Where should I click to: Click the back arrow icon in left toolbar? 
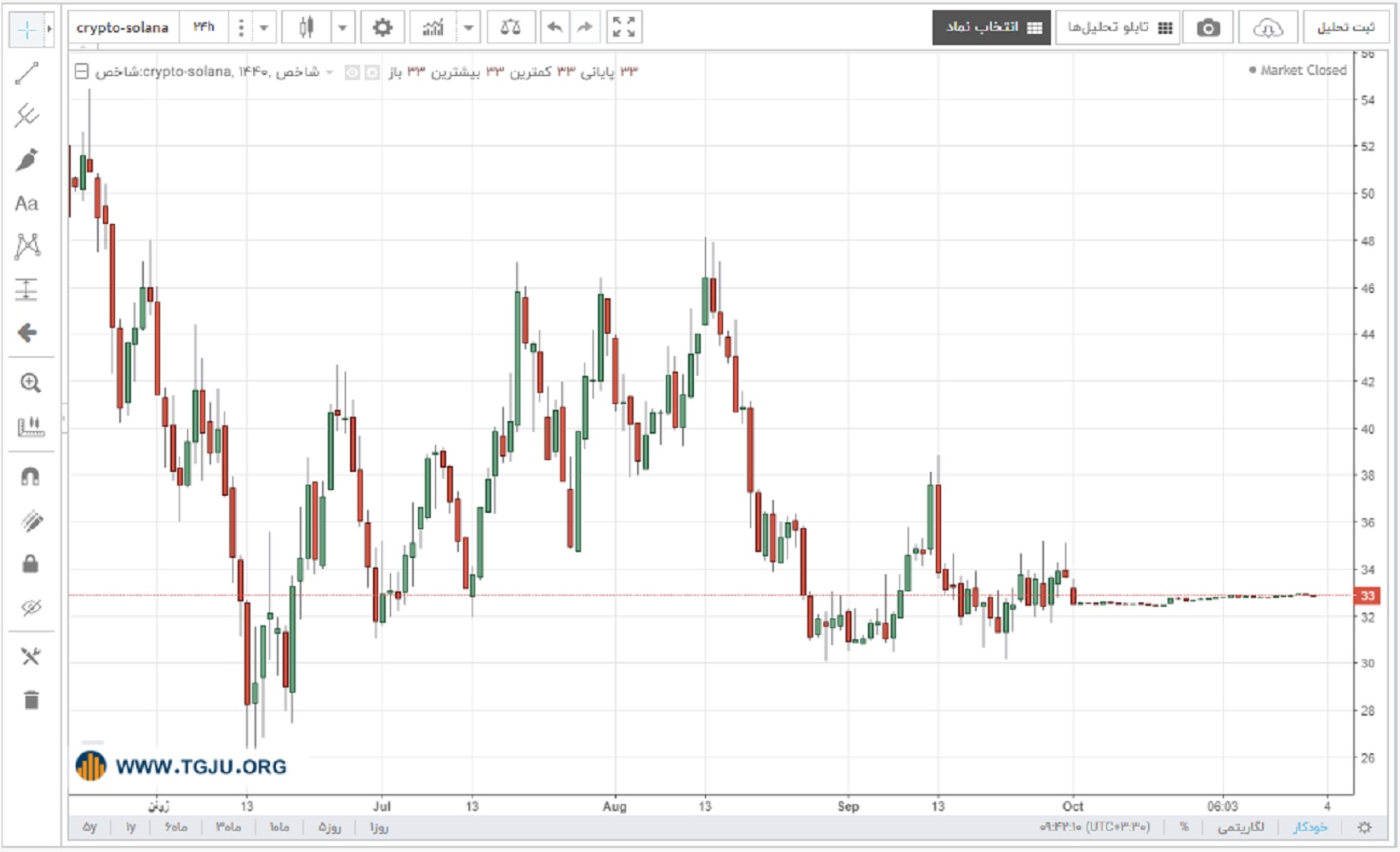pos(27,332)
